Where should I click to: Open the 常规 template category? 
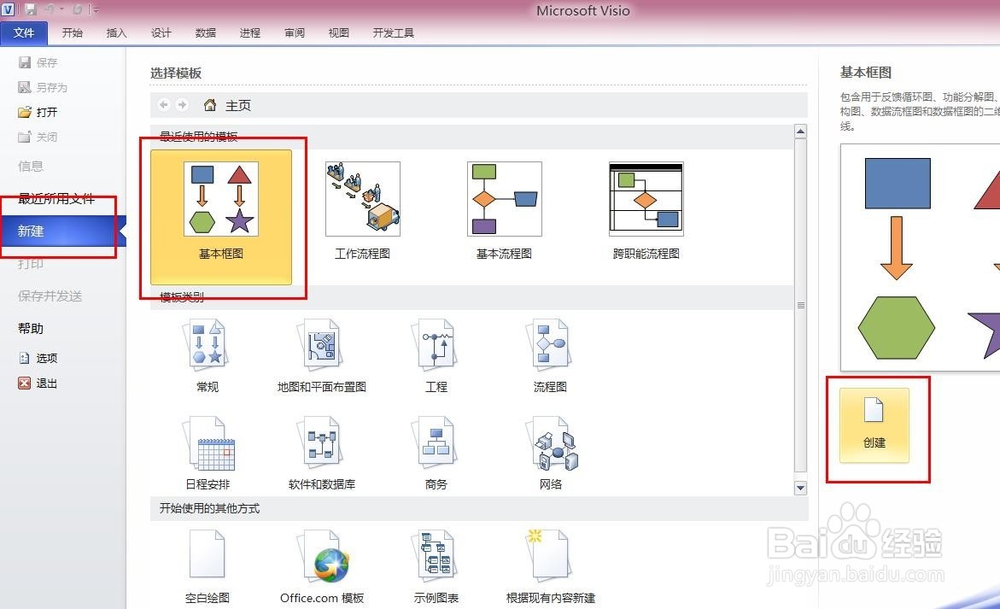pyautogui.click(x=207, y=356)
